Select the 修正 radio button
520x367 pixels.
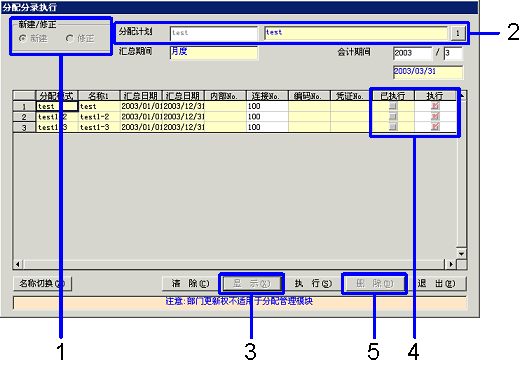tap(69, 39)
